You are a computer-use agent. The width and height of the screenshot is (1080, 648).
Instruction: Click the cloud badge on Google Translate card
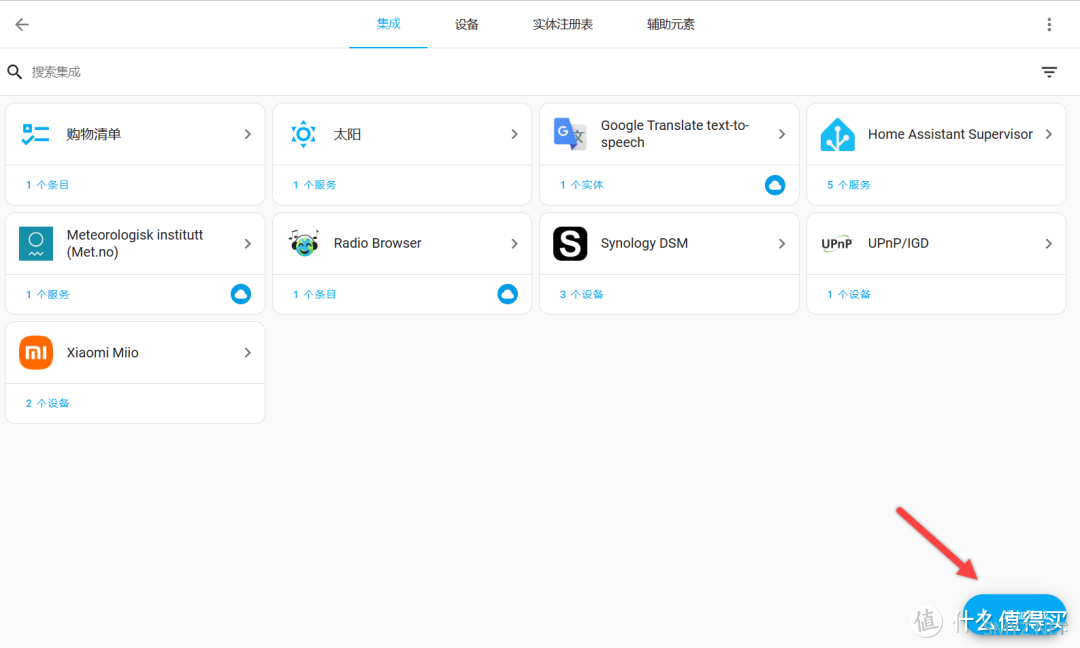775,185
